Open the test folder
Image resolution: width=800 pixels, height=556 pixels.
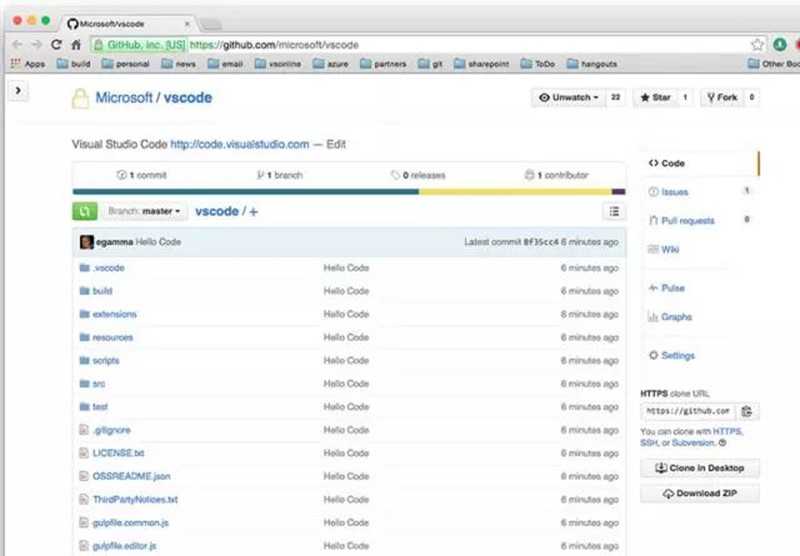[100, 407]
